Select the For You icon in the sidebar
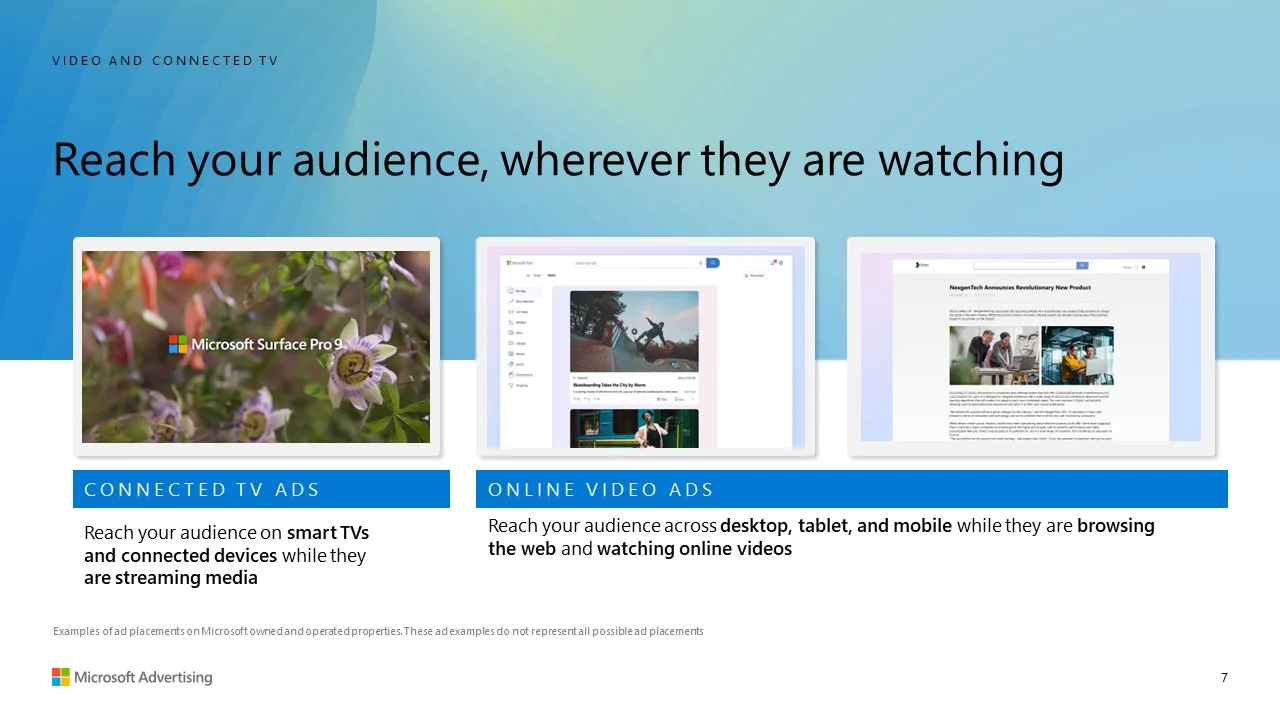 512,291
